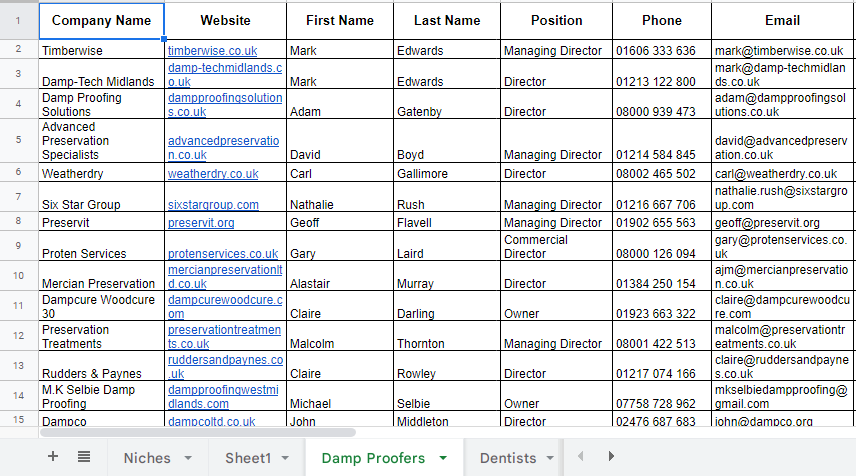Select the First Name header cell
856x476 pixels.
(340, 21)
